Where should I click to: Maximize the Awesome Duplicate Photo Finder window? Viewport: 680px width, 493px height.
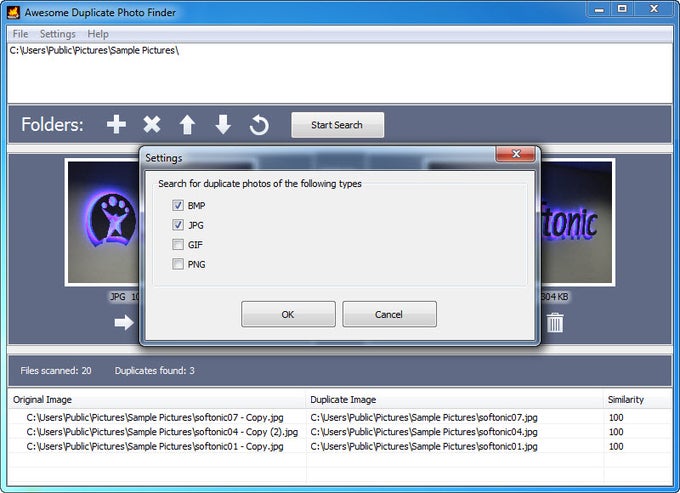[x=622, y=9]
